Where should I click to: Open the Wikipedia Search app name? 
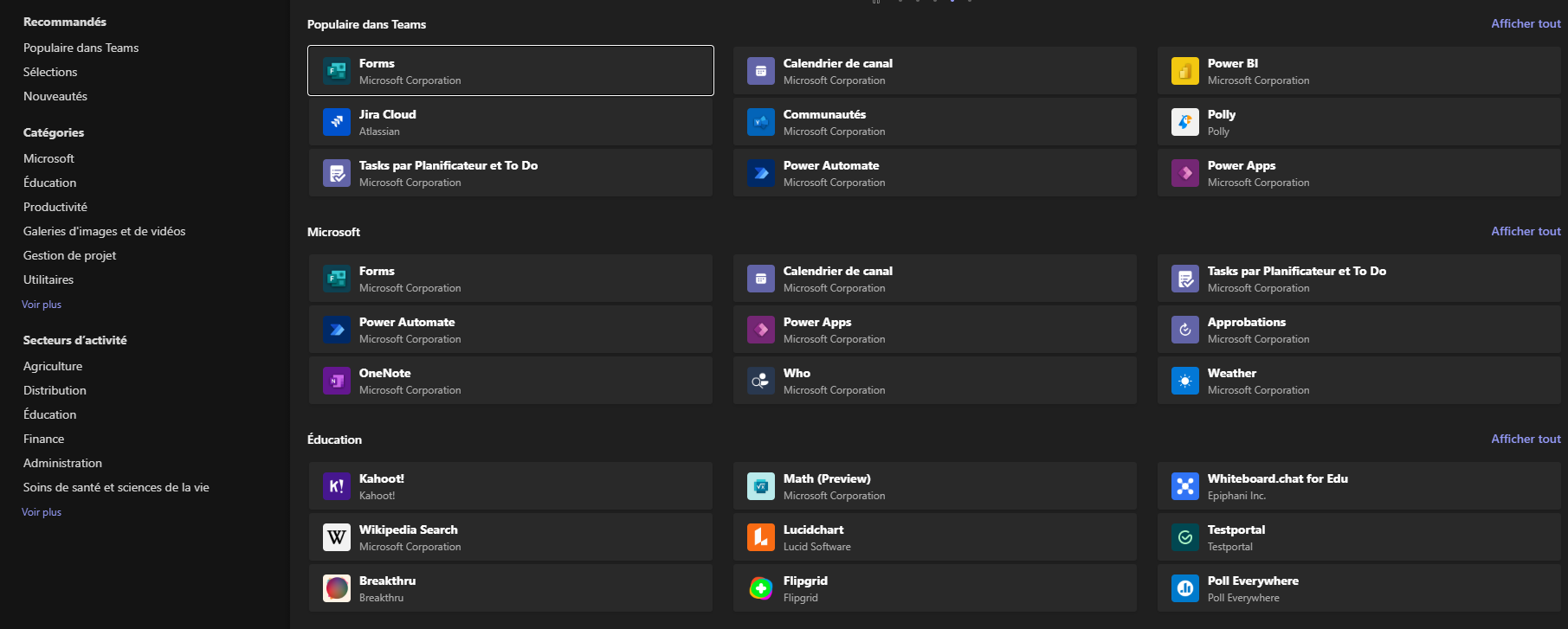pyautogui.click(x=409, y=530)
